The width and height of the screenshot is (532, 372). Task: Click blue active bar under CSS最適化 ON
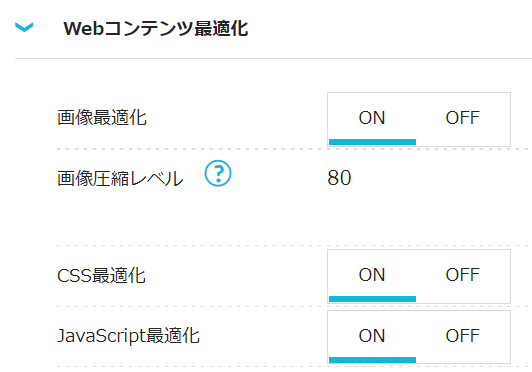point(373,299)
